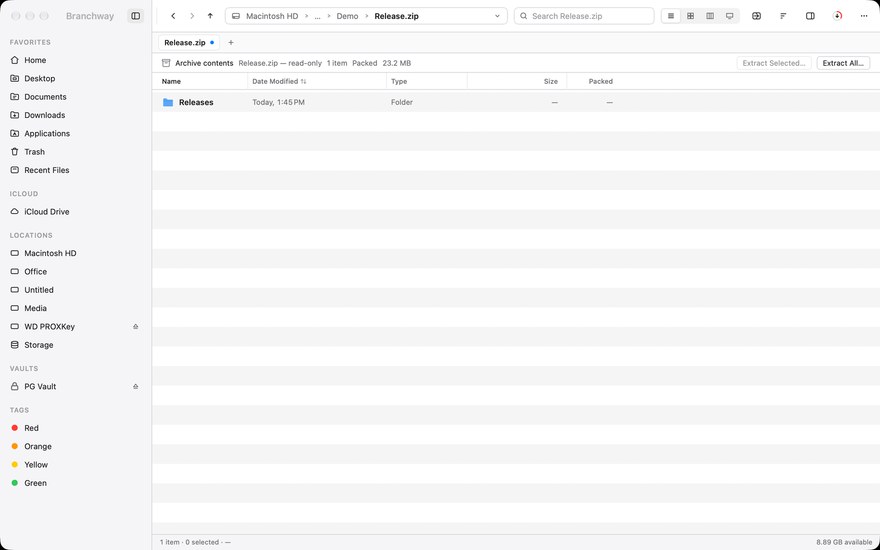The height and width of the screenshot is (550, 880).
Task: Click the Search Release.zip field
Action: click(584, 16)
